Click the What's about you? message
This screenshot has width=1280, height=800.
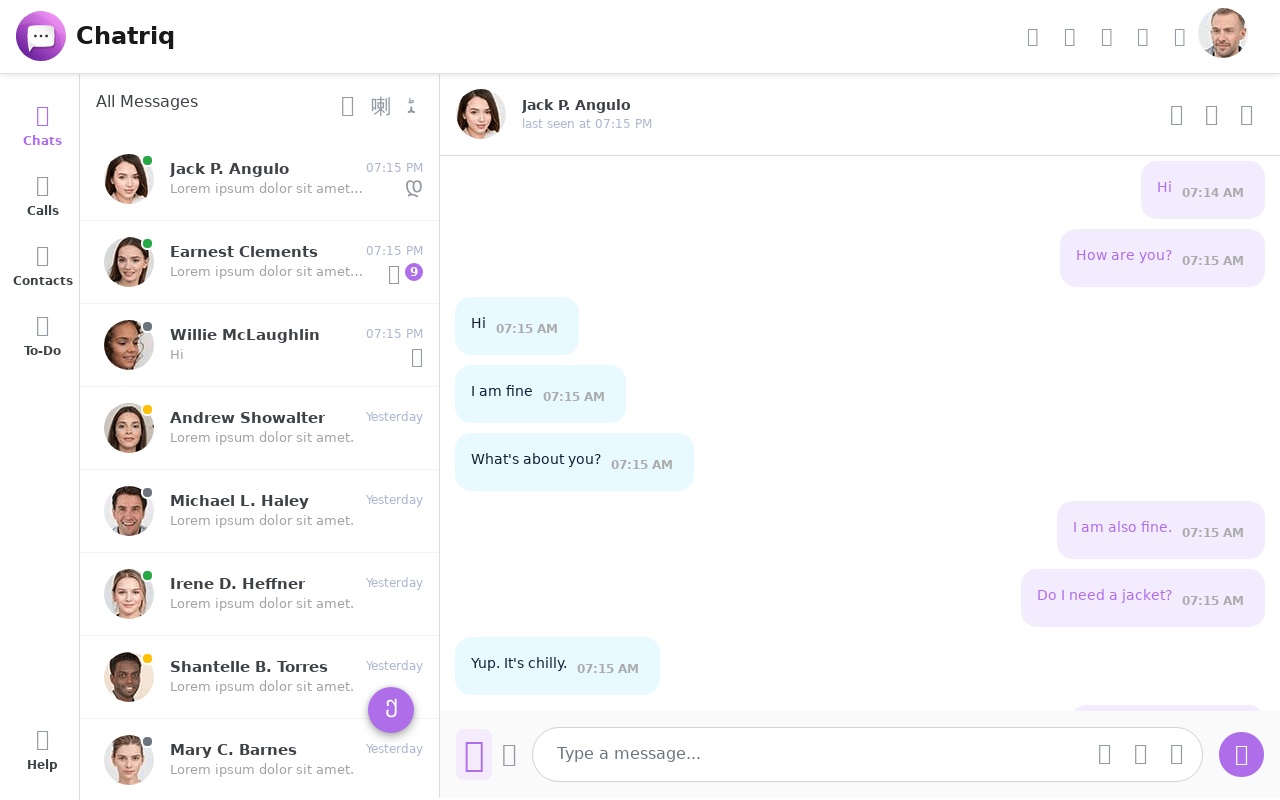[574, 462]
